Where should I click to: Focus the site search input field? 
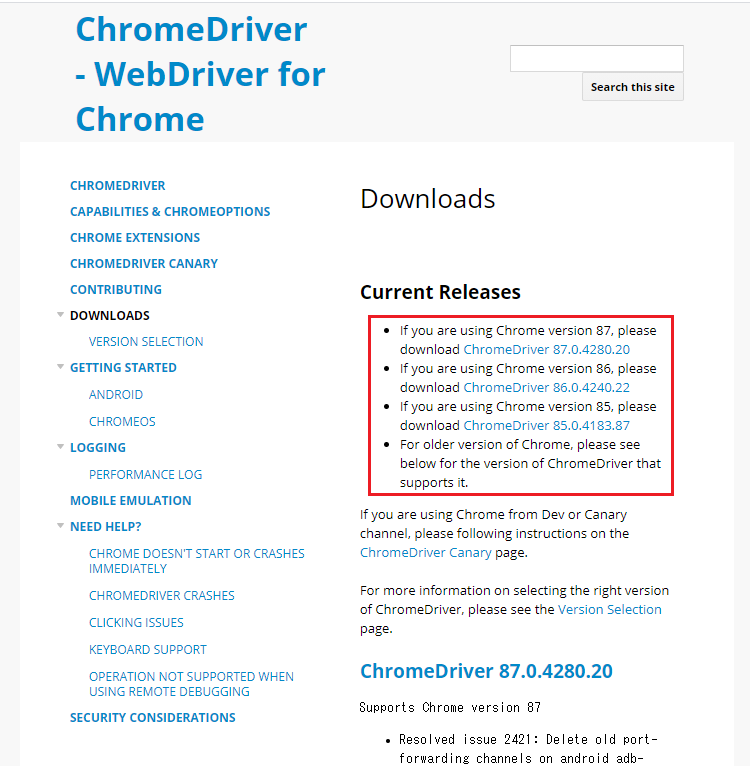597,59
